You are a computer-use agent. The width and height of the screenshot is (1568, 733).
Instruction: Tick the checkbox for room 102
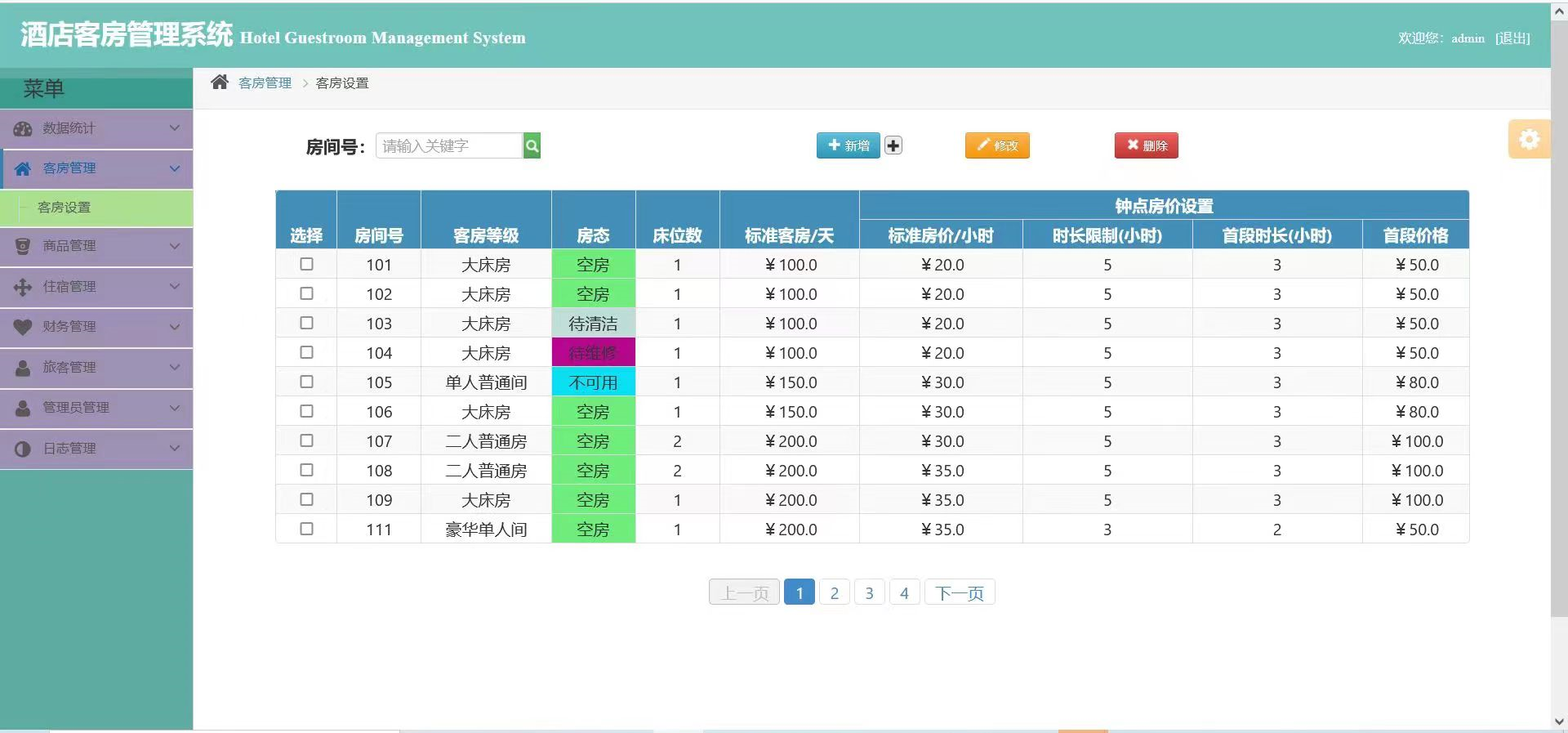tap(306, 293)
